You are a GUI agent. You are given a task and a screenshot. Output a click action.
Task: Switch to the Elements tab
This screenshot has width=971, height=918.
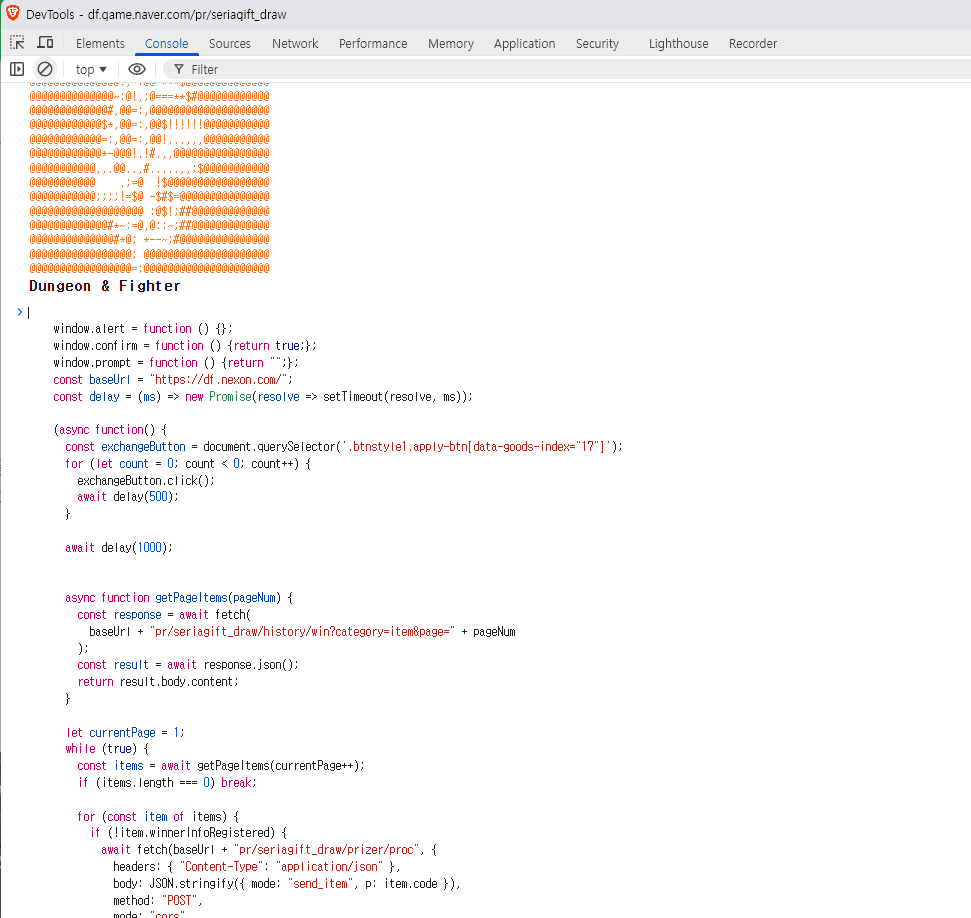(100, 43)
